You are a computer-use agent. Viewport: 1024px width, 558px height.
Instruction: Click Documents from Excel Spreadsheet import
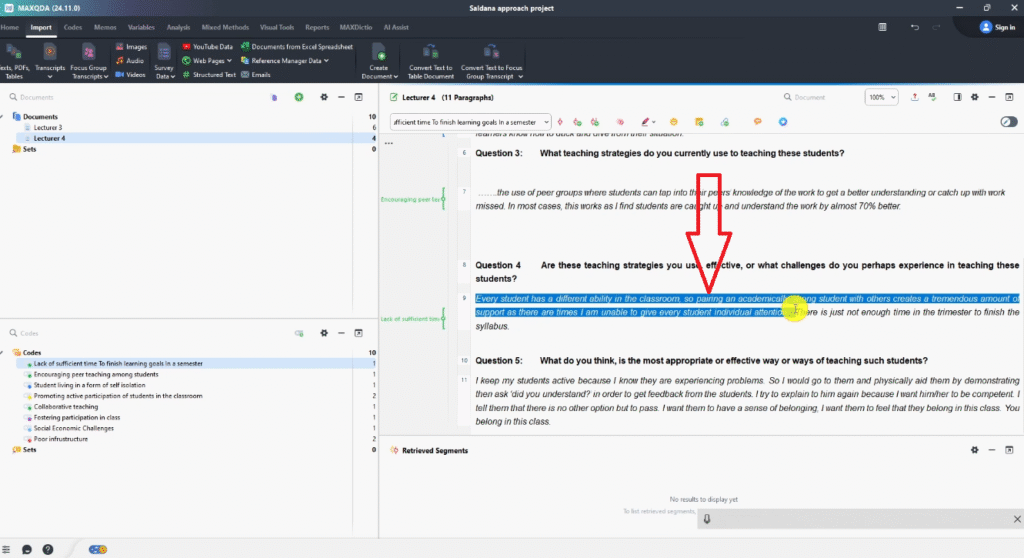tap(244, 47)
